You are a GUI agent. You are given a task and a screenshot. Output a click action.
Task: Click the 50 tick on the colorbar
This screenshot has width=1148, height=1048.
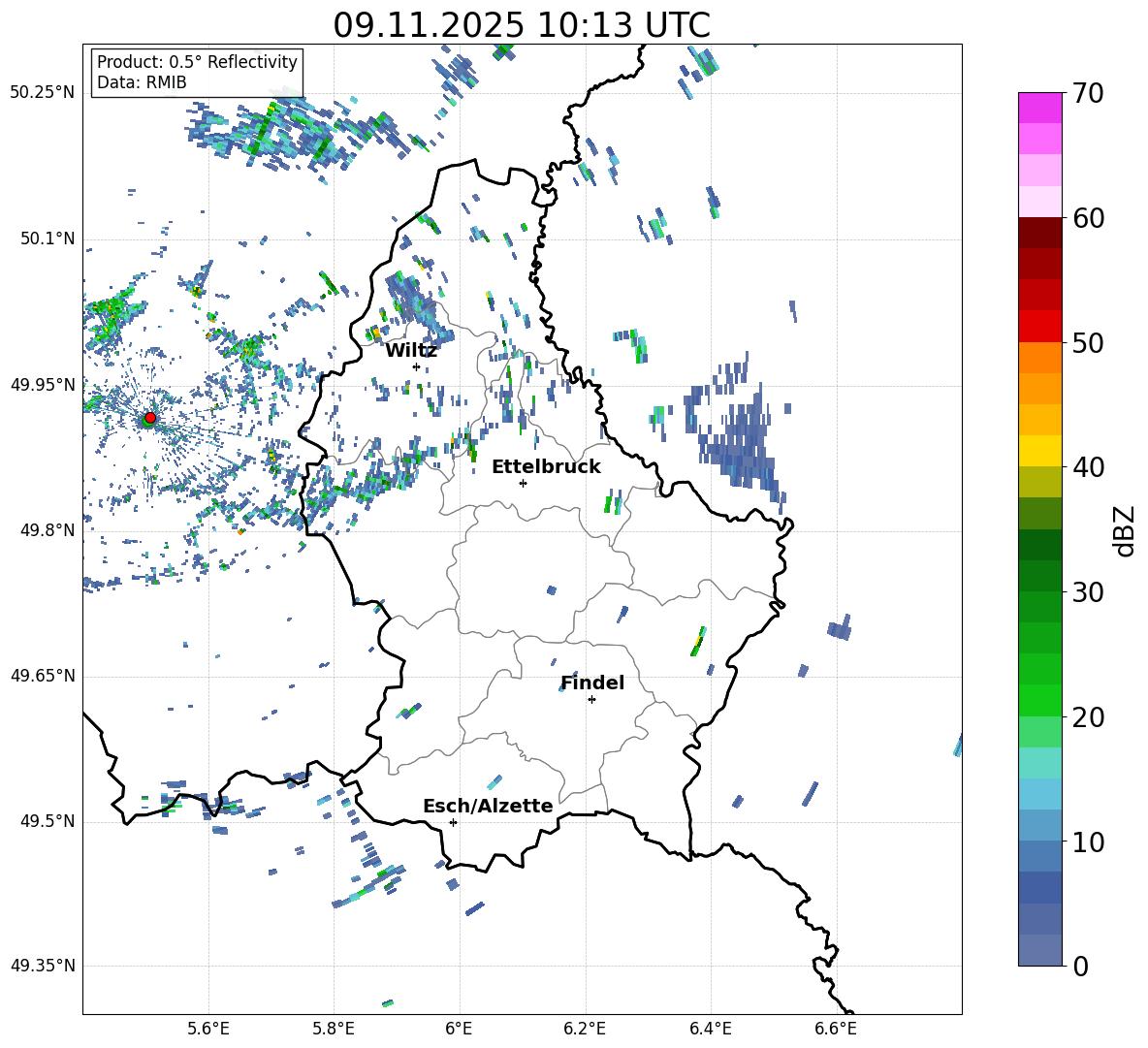pos(1088,343)
